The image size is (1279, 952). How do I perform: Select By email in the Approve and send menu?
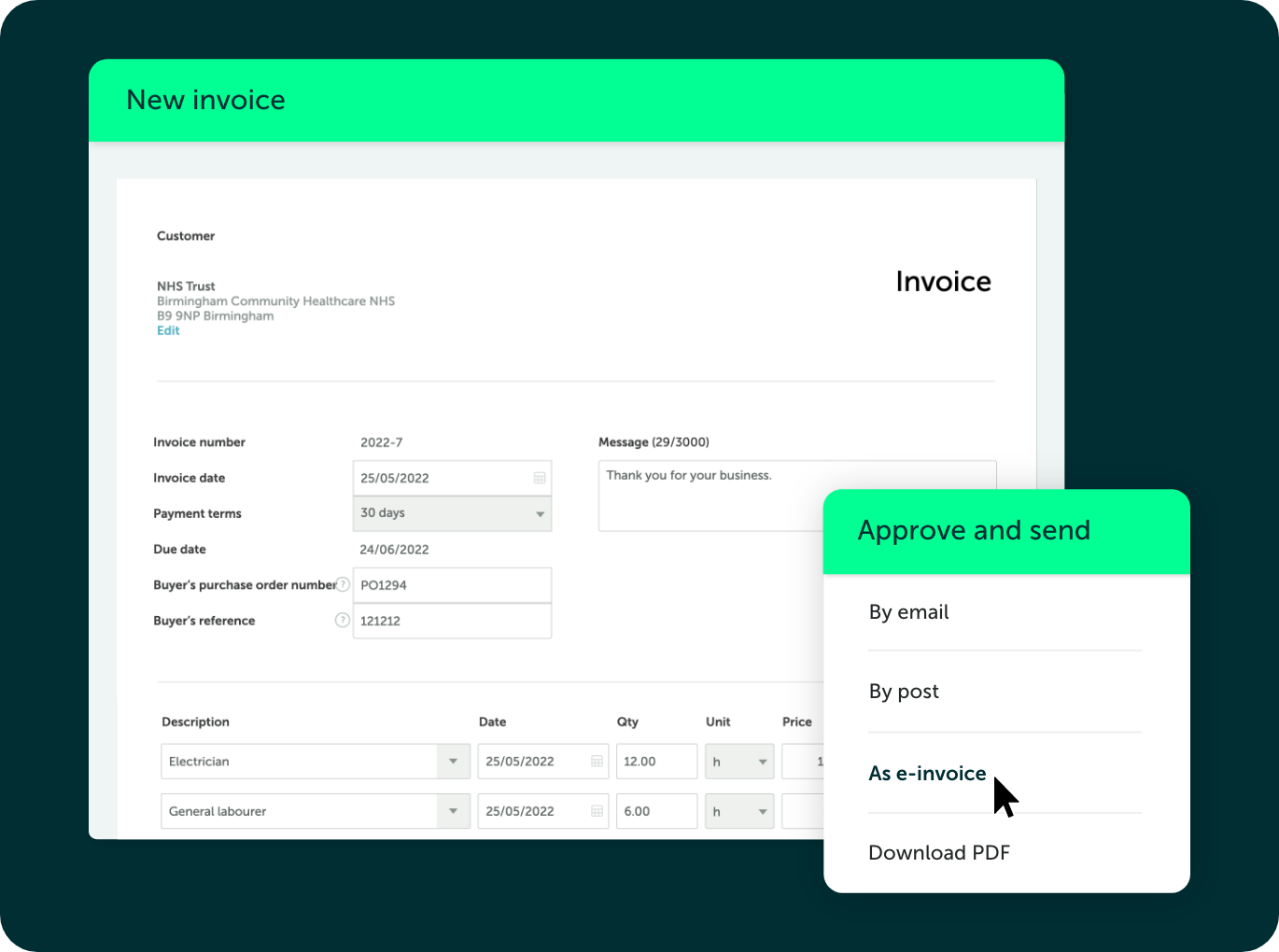coord(908,612)
